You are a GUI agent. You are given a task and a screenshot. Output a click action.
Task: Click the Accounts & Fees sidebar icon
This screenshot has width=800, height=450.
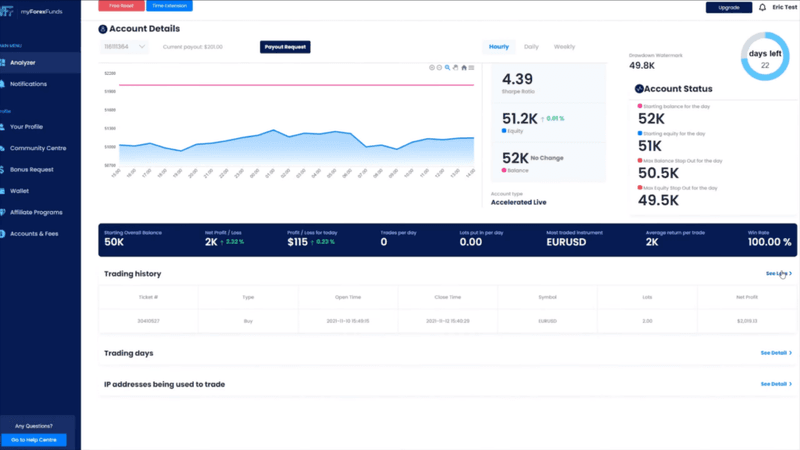pos(3,234)
